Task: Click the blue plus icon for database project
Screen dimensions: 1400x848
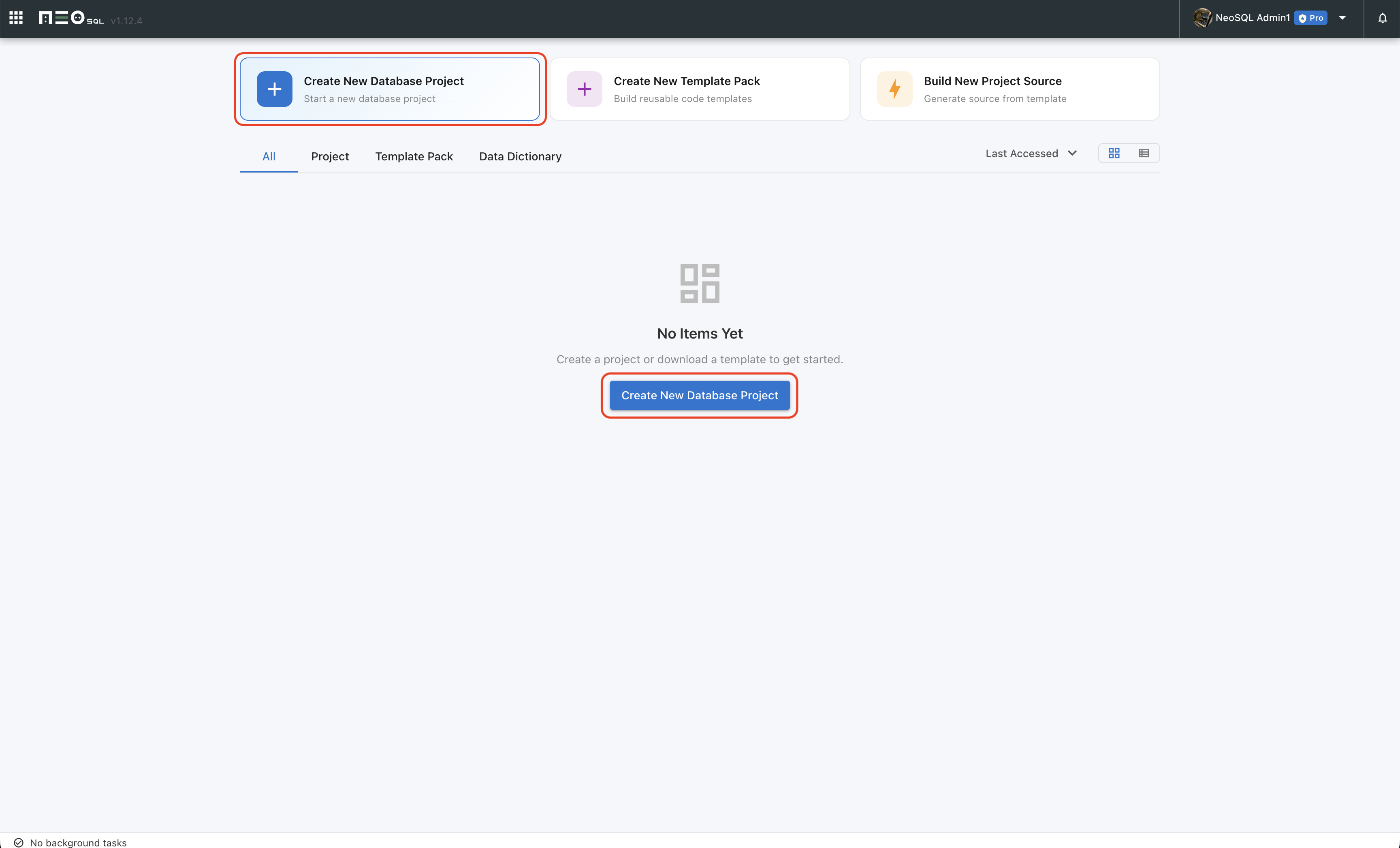Action: 274,89
